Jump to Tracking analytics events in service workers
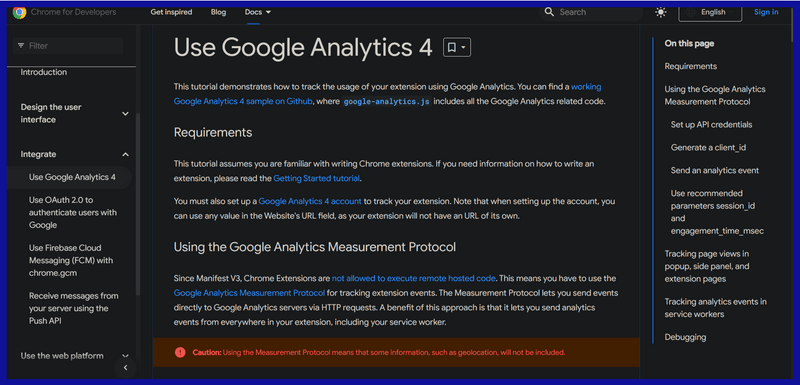 tap(715, 308)
